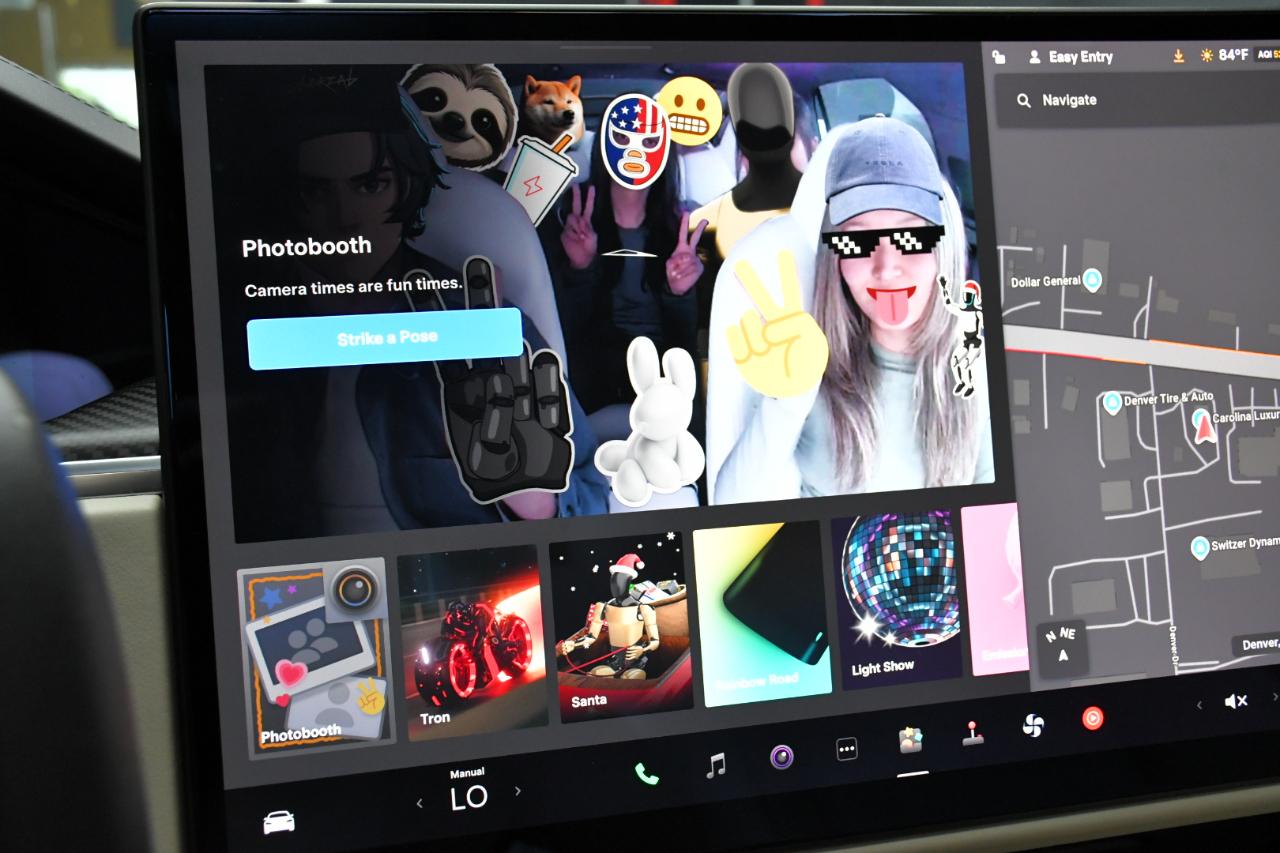Open the climate fan icon
The height and width of the screenshot is (853, 1280).
(x=1033, y=725)
